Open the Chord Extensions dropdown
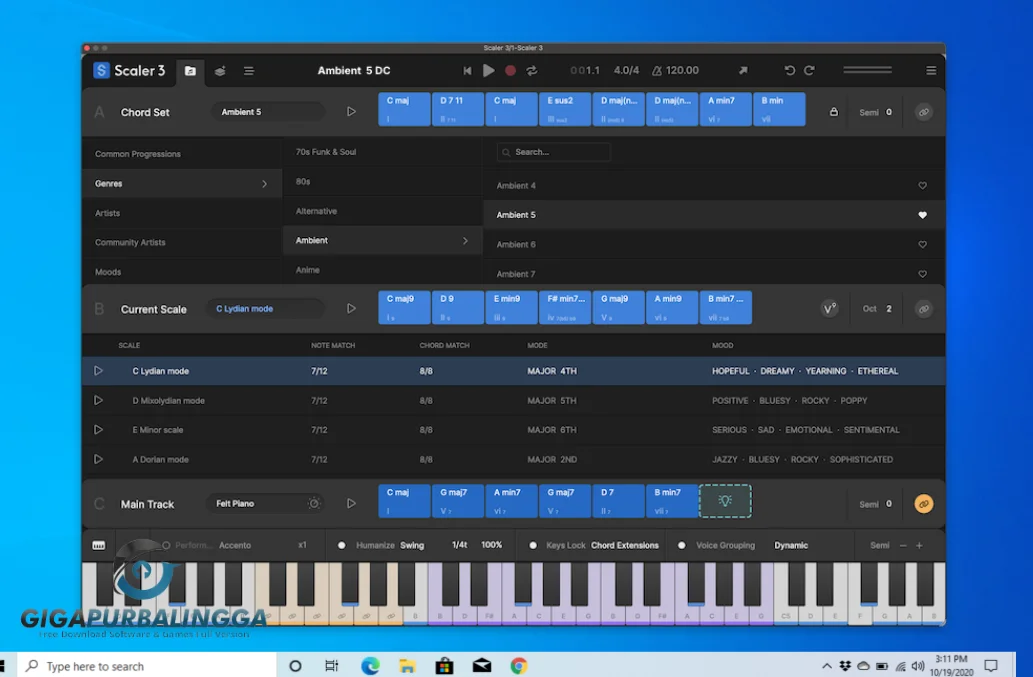 pos(625,545)
